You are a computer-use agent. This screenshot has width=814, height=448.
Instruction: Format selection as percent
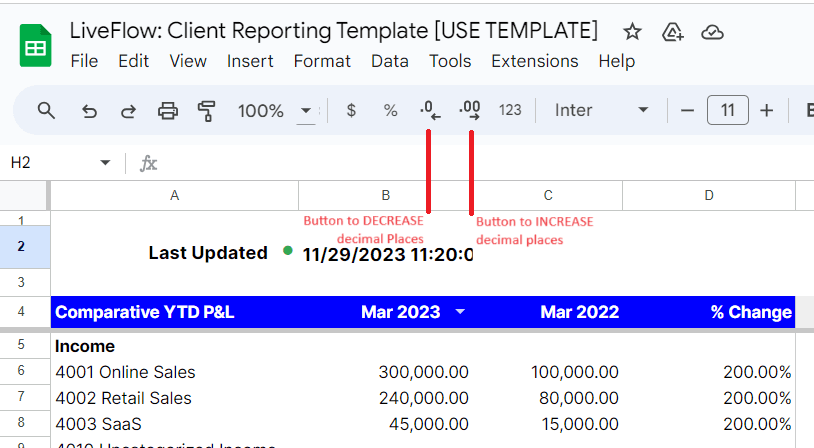390,110
